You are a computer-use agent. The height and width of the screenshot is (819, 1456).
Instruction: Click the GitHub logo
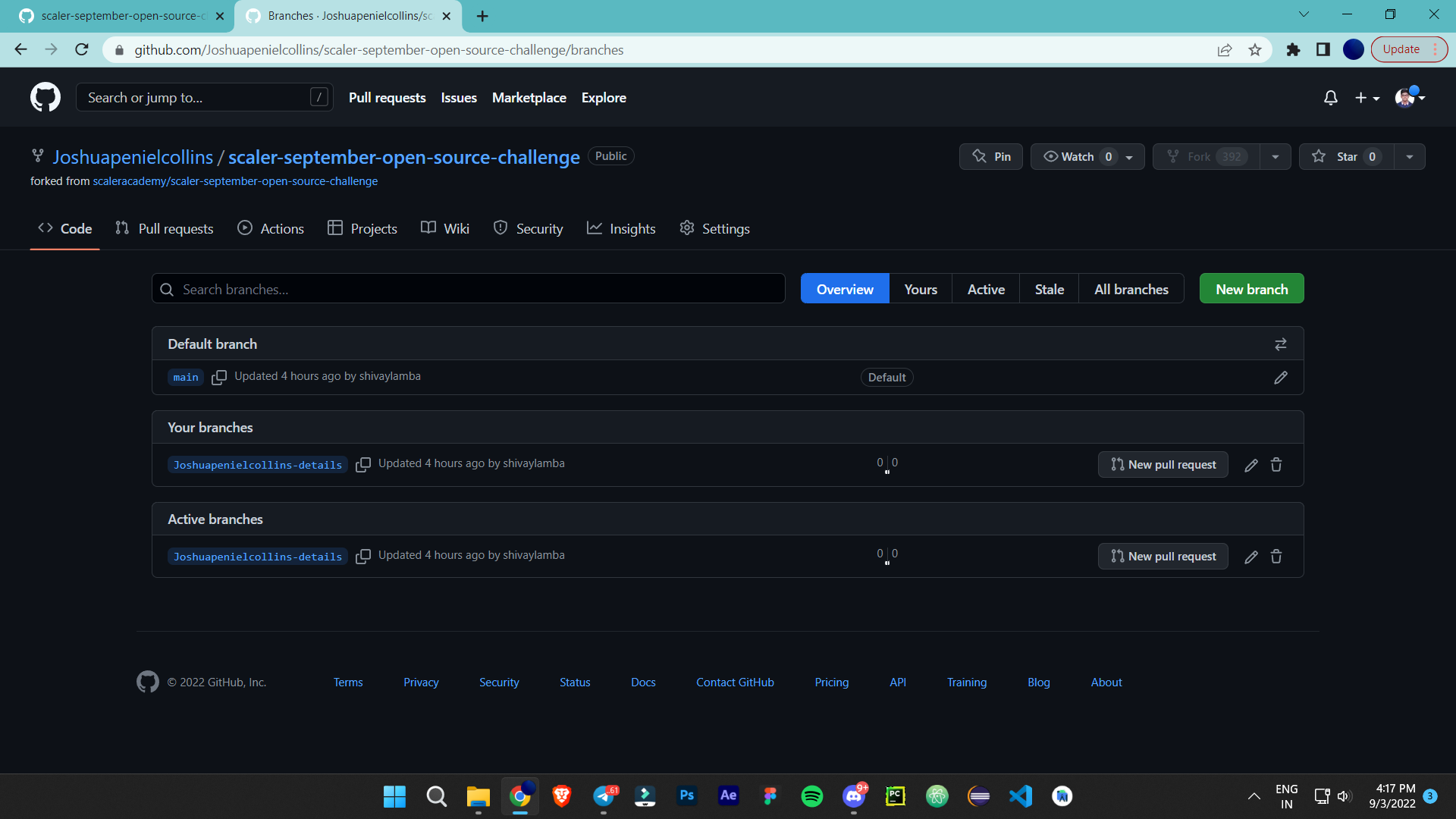tap(45, 97)
